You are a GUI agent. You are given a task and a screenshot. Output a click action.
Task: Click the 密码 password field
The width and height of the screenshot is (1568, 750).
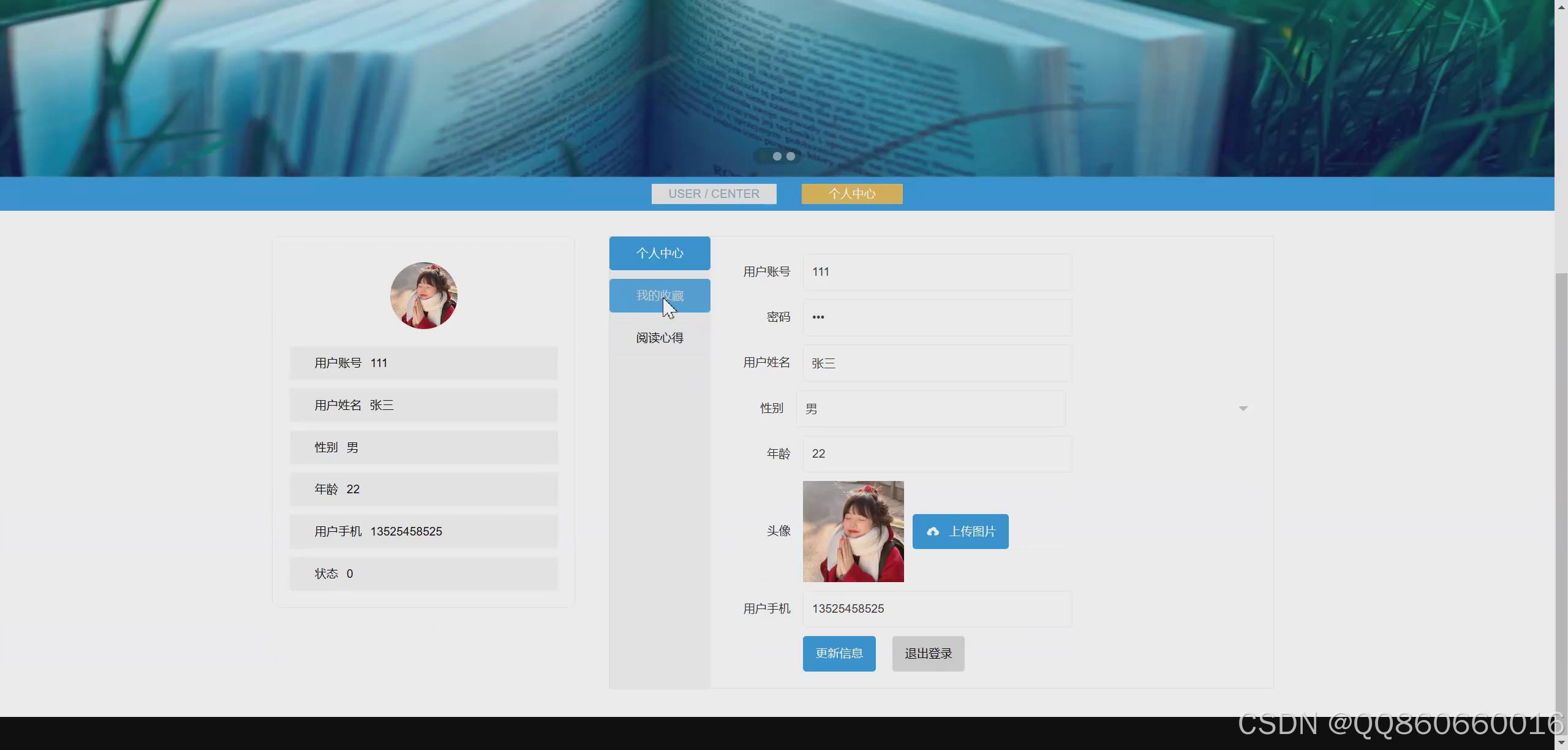coord(937,317)
